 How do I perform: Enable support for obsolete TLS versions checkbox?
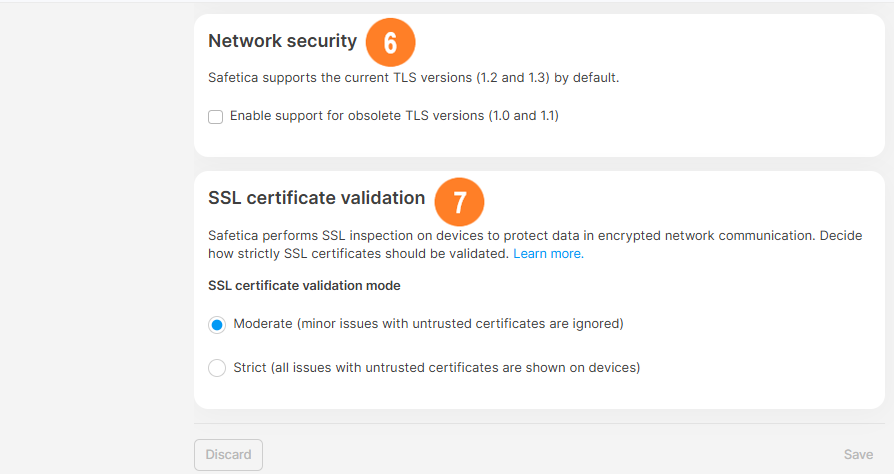click(x=216, y=116)
